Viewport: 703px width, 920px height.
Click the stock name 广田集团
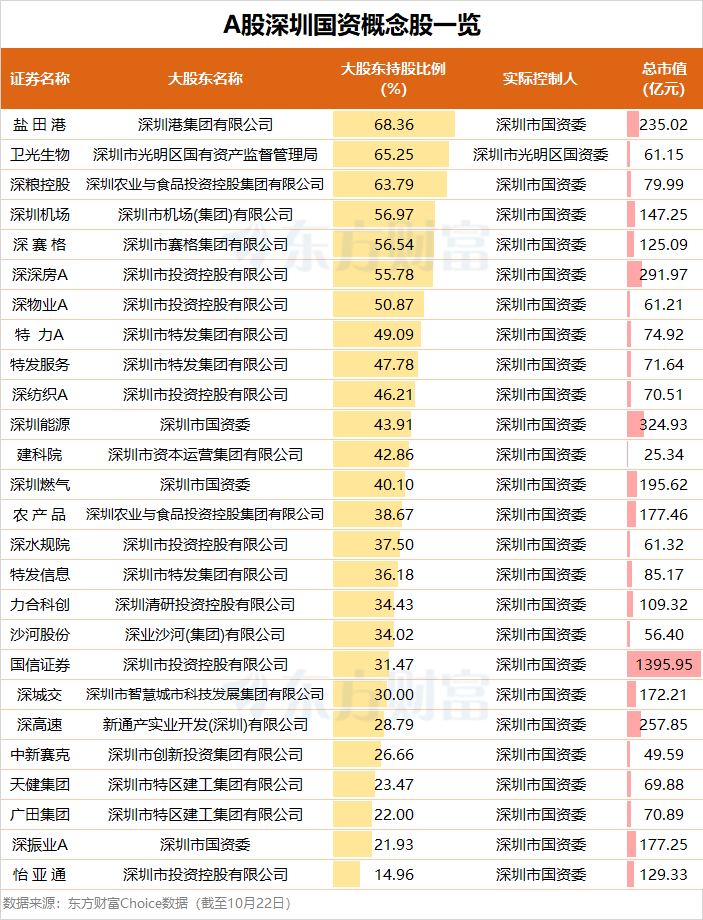pyautogui.click(x=40, y=814)
